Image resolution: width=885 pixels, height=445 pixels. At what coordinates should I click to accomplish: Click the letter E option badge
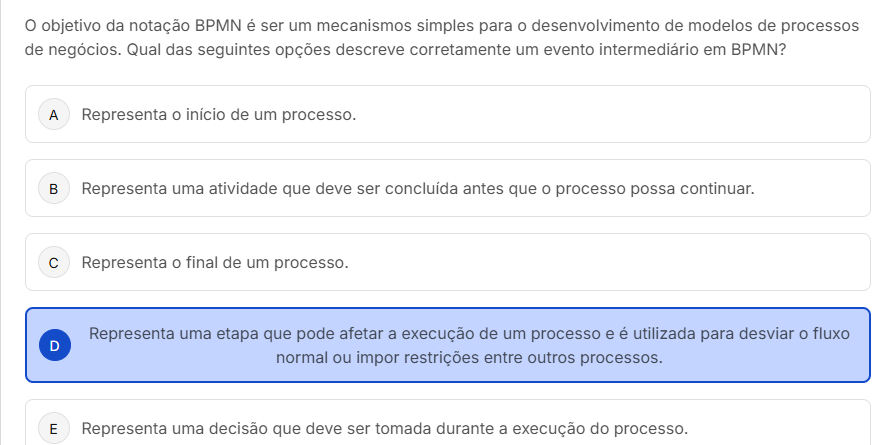click(x=54, y=429)
